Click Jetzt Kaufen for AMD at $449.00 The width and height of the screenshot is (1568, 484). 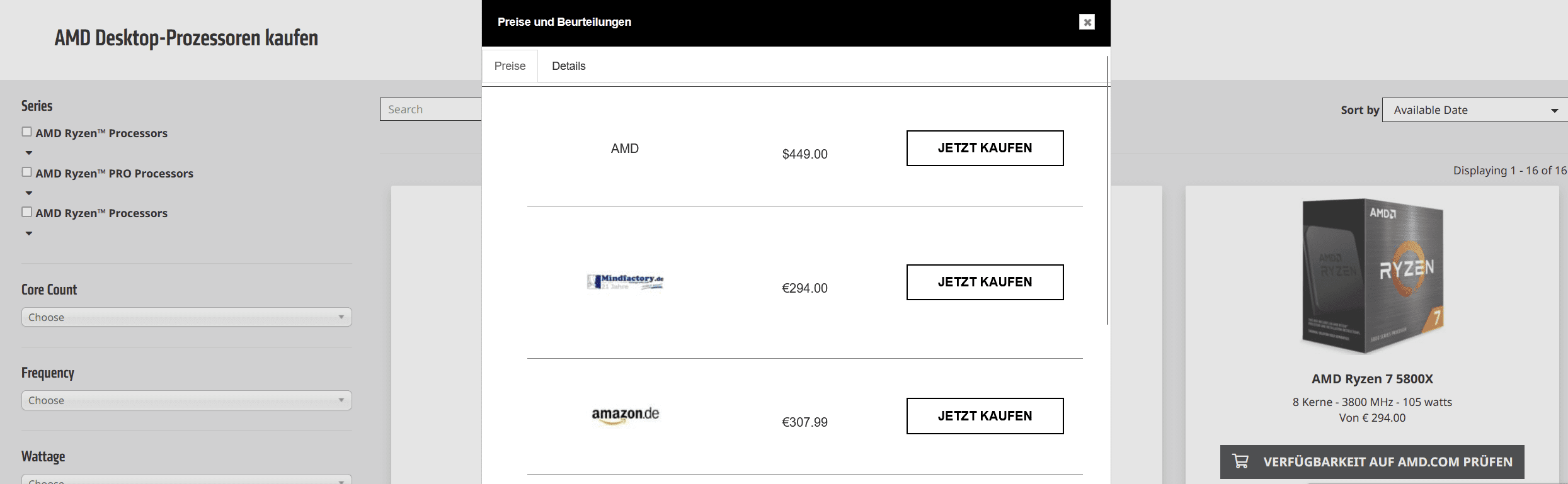[985, 148]
